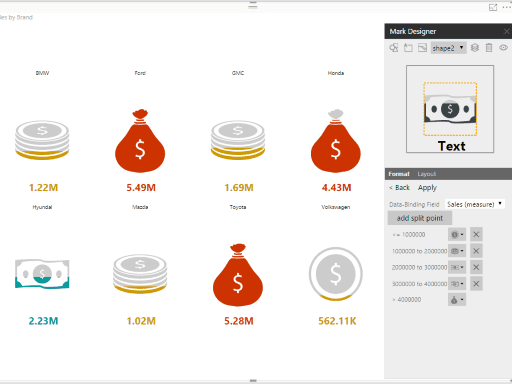Click the Ford brand label
512x384 pixels.
point(140,73)
